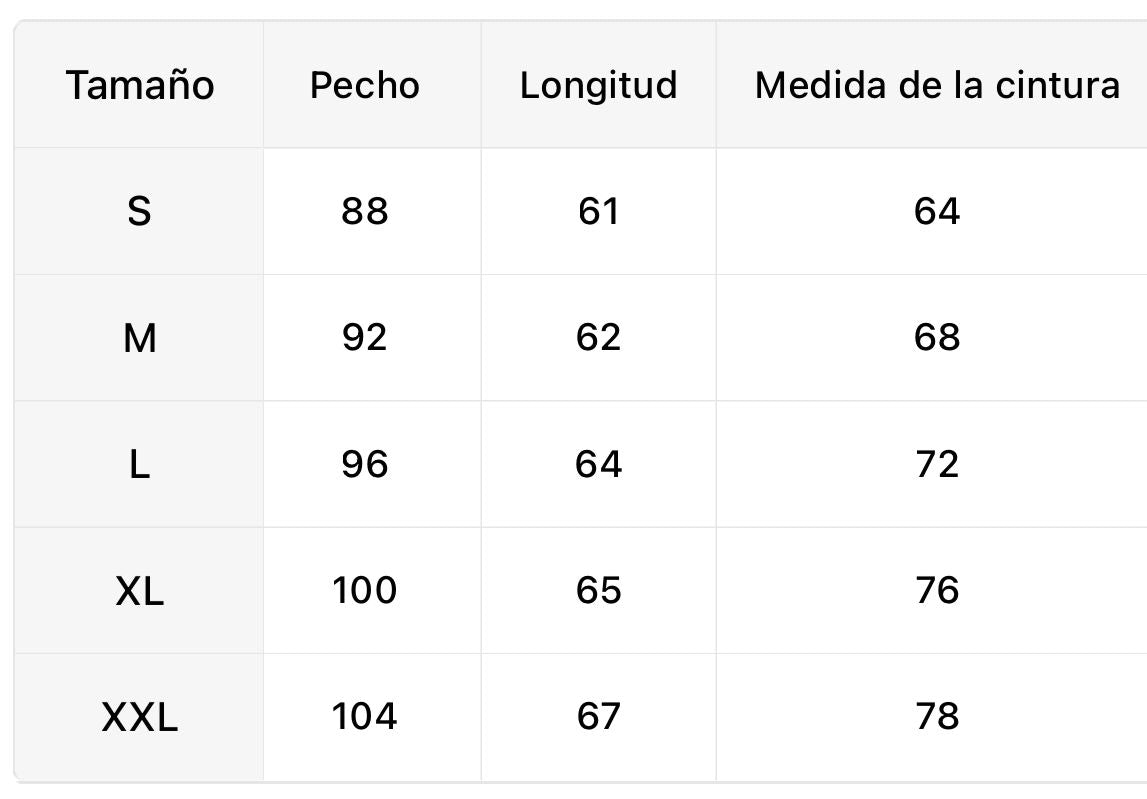This screenshot has width=1147, height=799.
Task: Click the Tamaño column header
Action: coord(140,86)
